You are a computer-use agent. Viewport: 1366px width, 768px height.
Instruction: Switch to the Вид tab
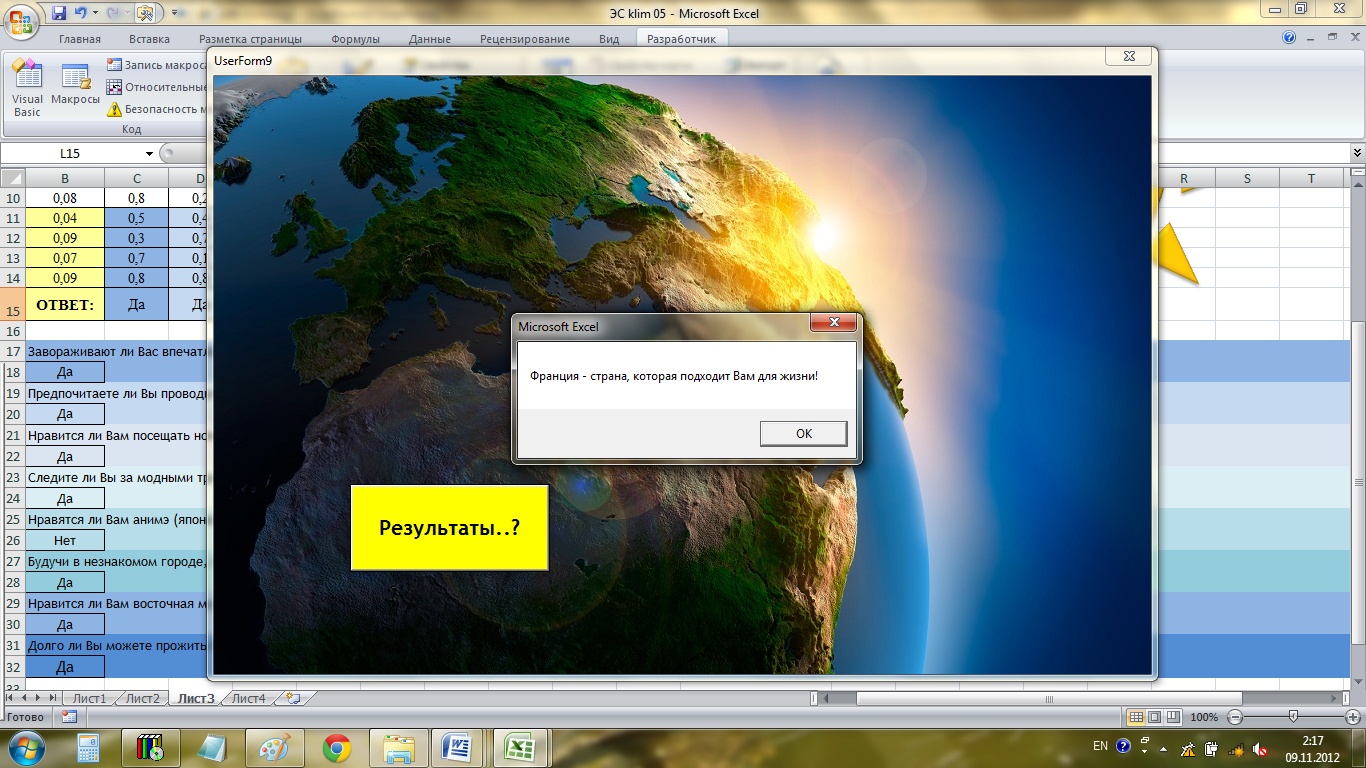609,39
